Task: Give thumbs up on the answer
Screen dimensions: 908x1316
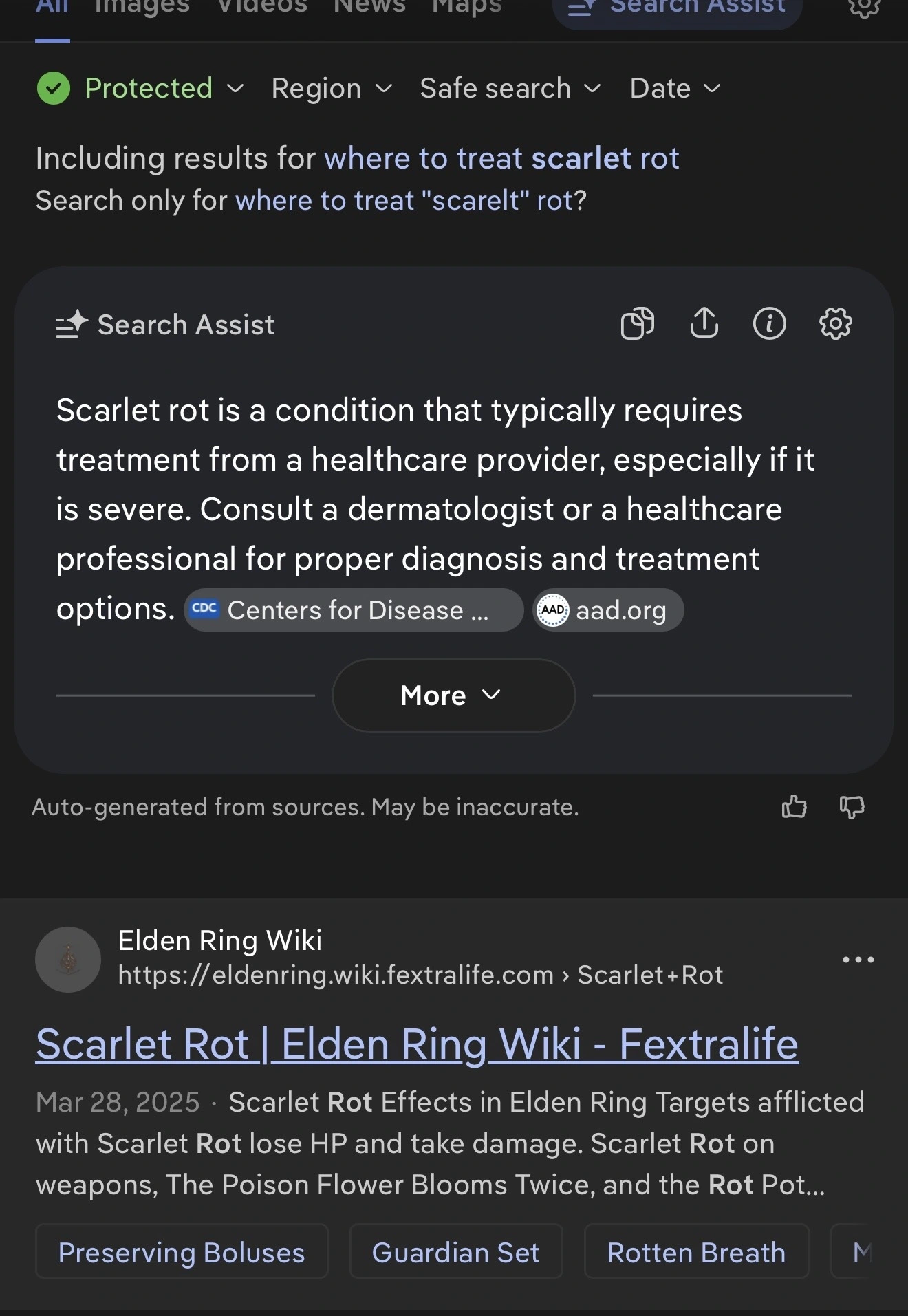Action: point(794,806)
